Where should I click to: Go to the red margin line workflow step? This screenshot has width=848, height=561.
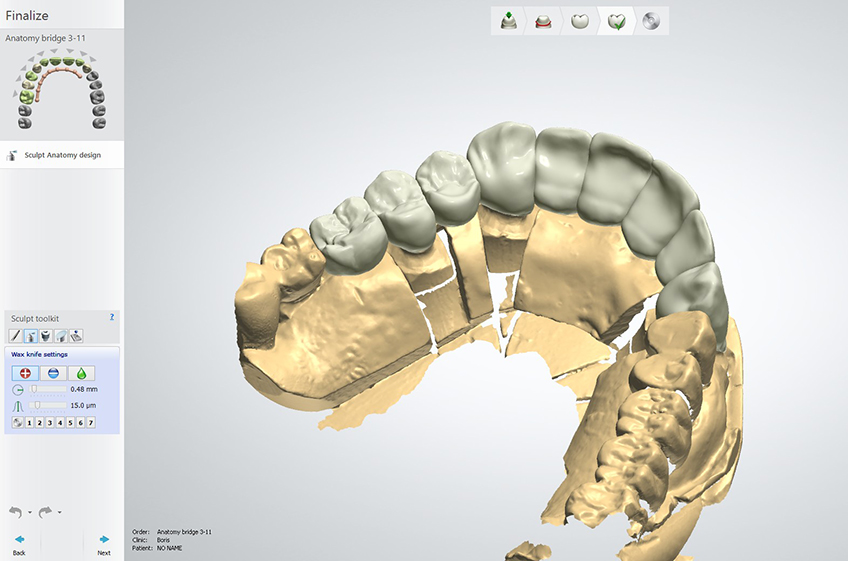543,21
